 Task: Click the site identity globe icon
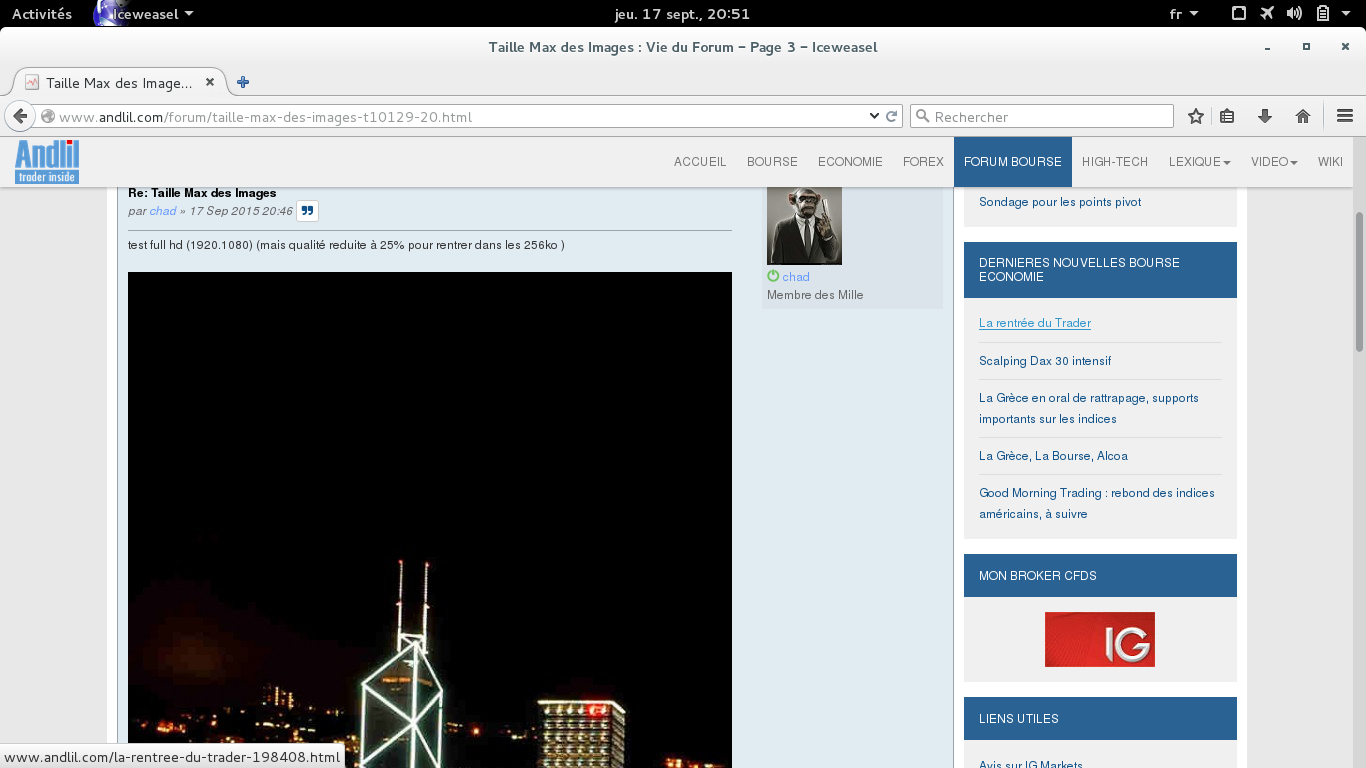click(x=47, y=116)
